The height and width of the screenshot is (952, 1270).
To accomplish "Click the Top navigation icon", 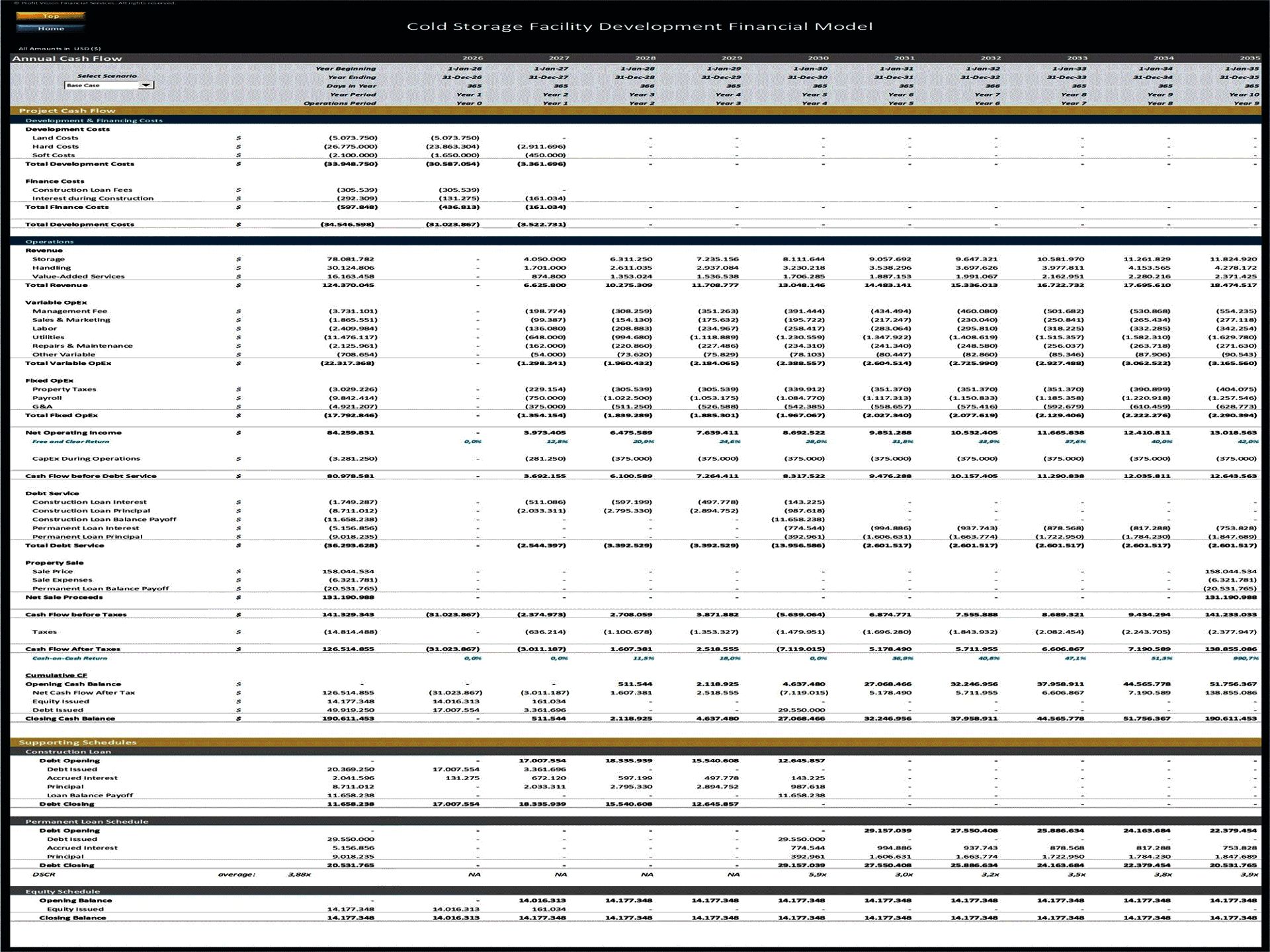I will point(52,15).
